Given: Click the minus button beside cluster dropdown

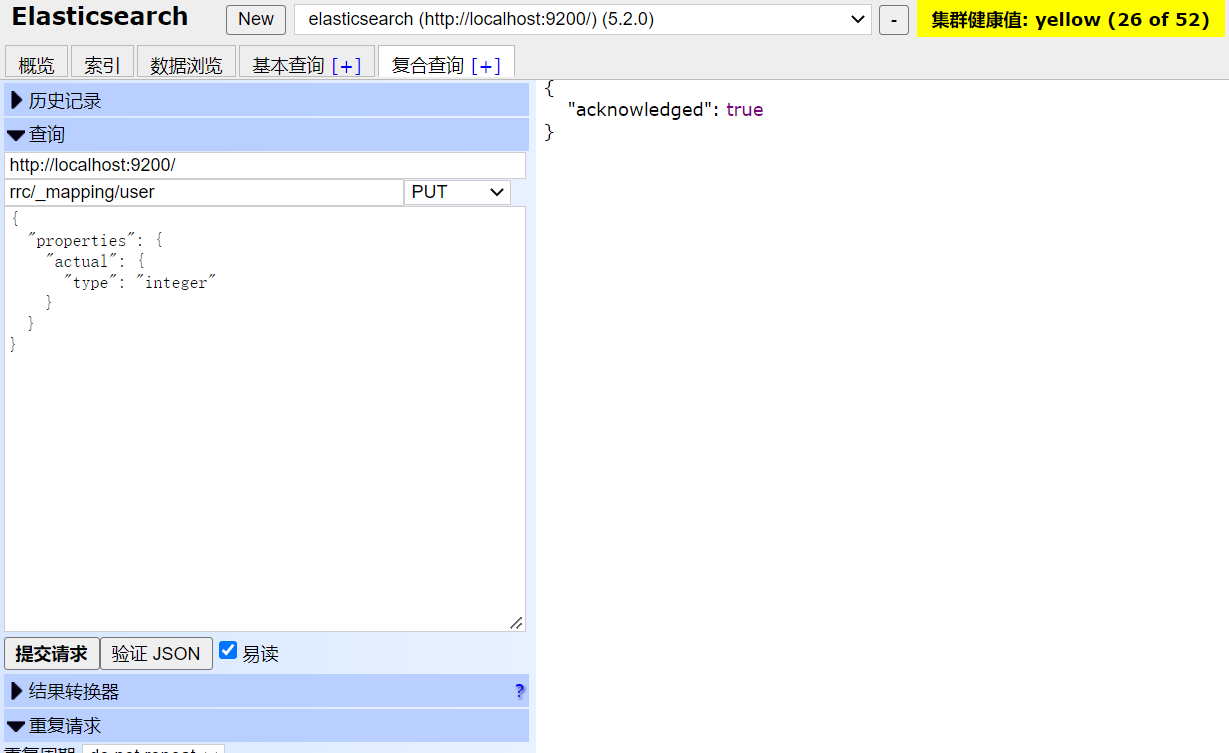Looking at the screenshot, I should click(894, 19).
